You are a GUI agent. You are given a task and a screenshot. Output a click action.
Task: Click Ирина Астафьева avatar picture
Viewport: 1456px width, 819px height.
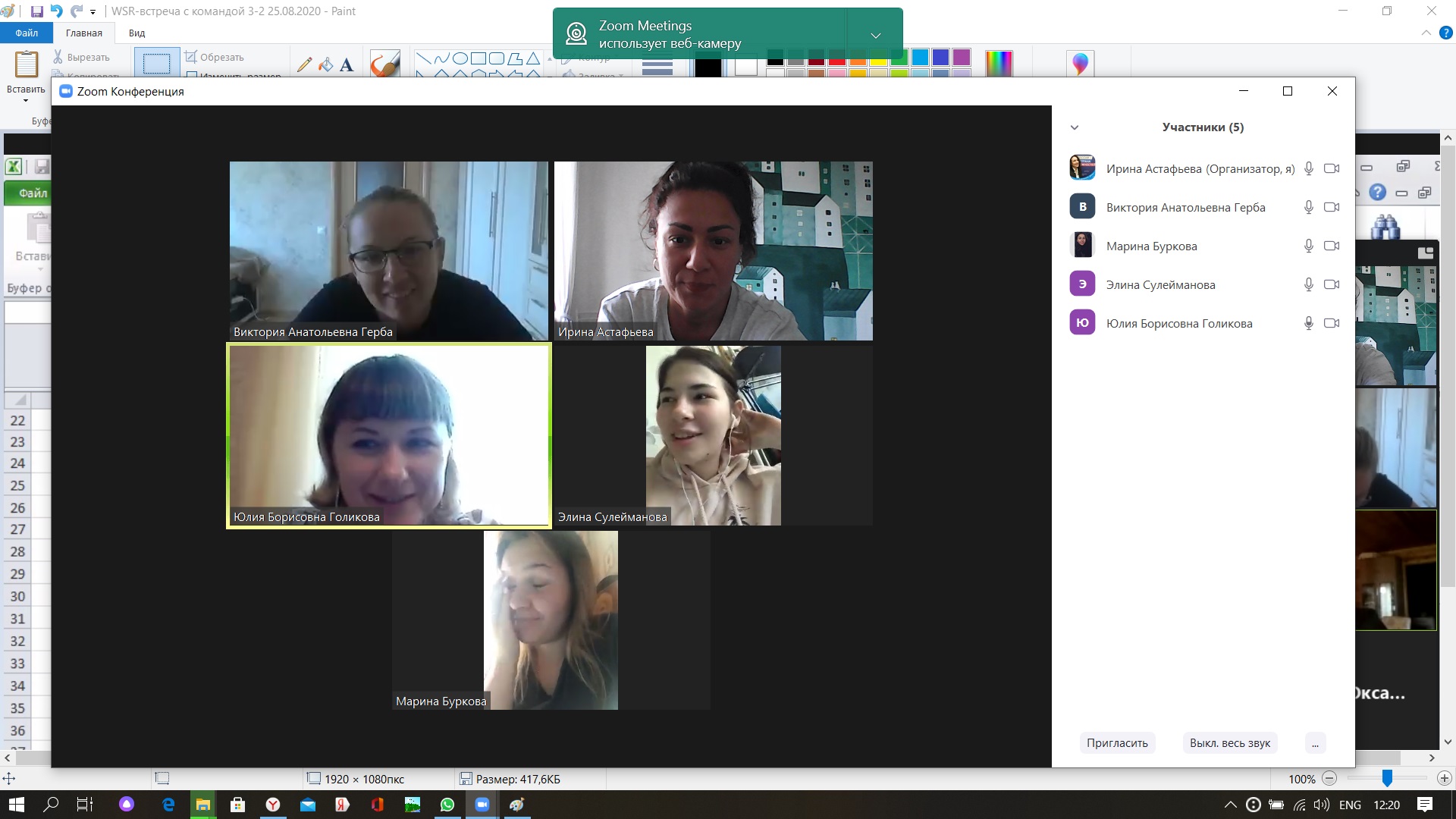point(1082,168)
